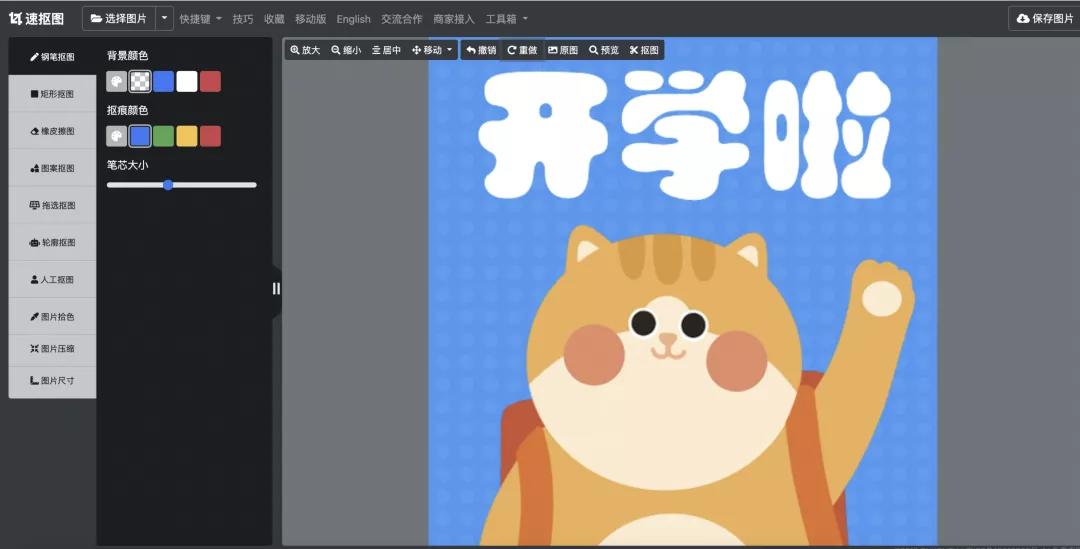1080x549 pixels.
Task: Choose white background color swatch
Action: click(187, 81)
